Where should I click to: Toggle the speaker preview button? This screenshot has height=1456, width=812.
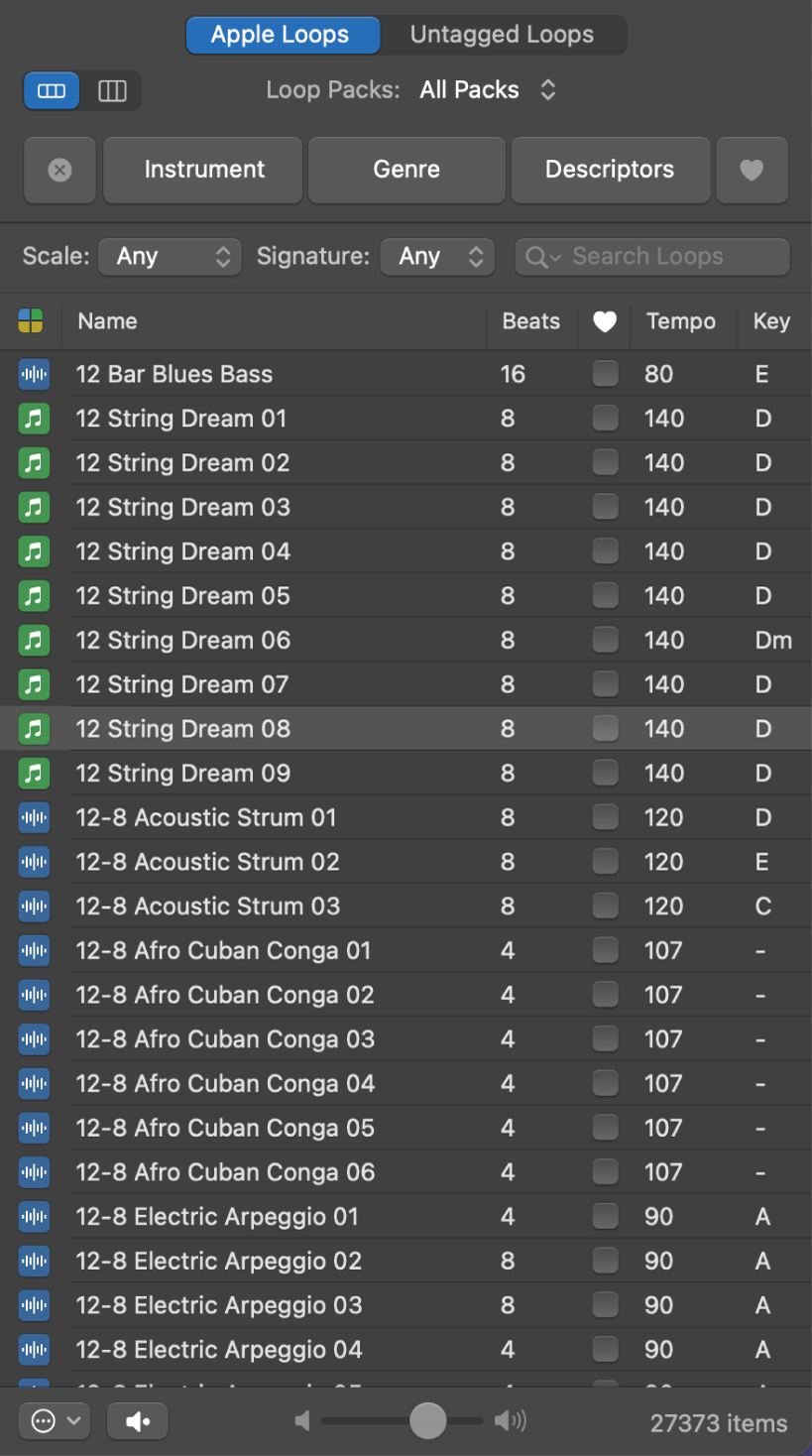(x=138, y=1421)
